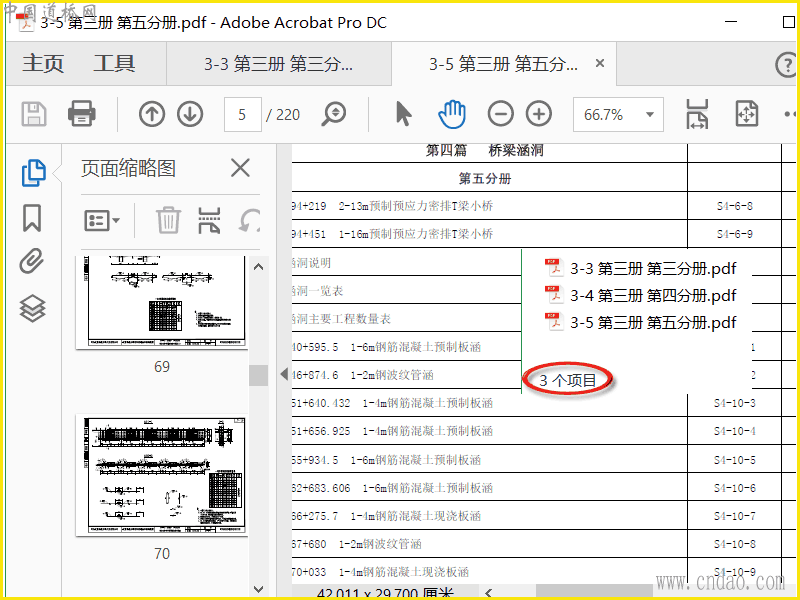Click table cell S4-10-5
Viewport: 800px width, 600px height.
[x=735, y=460]
